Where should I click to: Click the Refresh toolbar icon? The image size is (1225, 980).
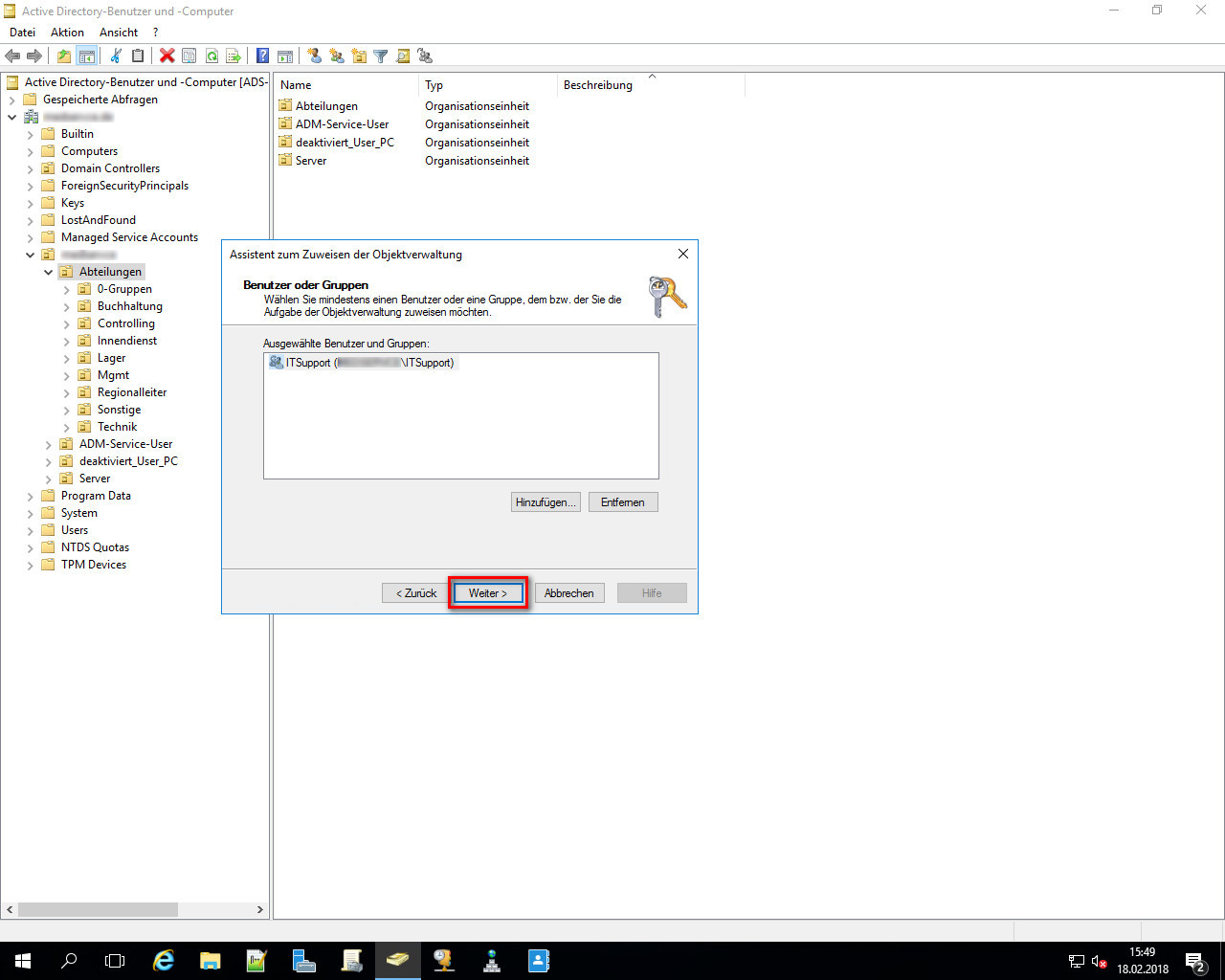coord(212,56)
